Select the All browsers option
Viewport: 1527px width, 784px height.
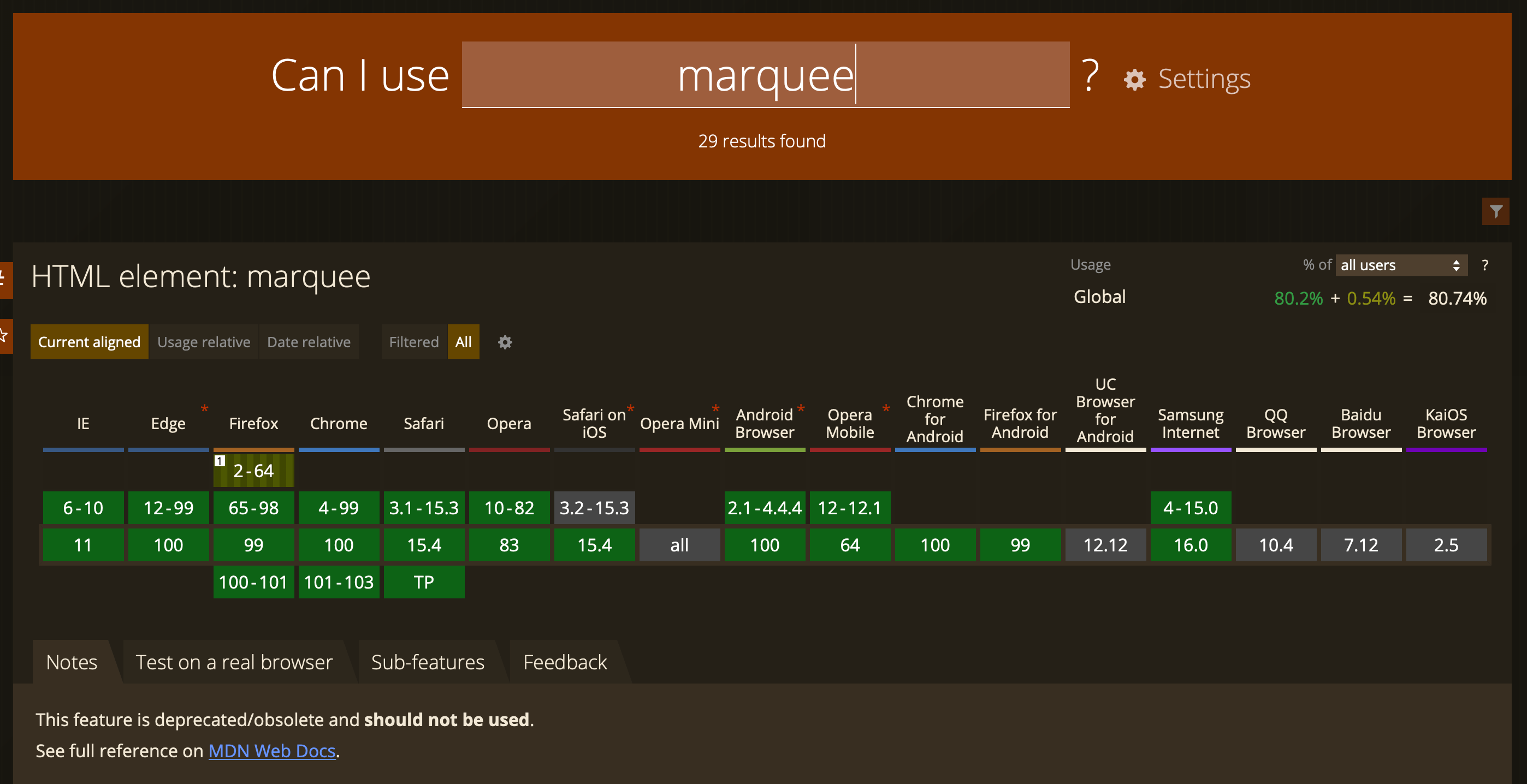coord(463,342)
